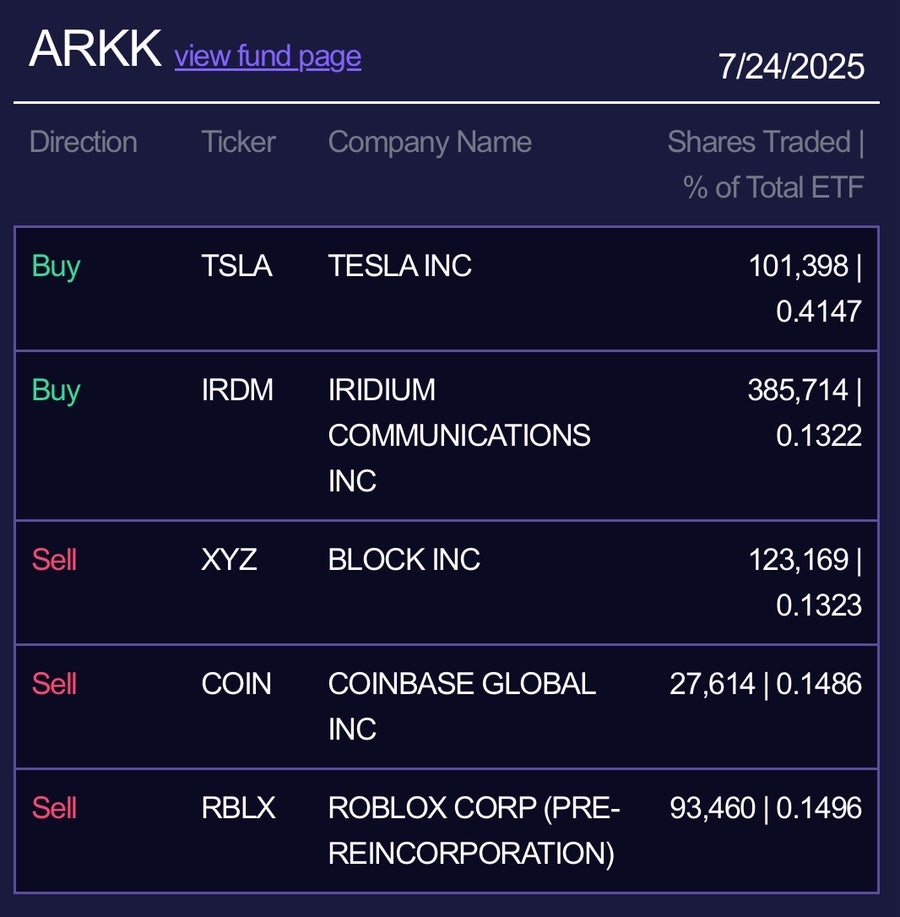
Task: Click the Ticker column header
Action: [x=238, y=142]
